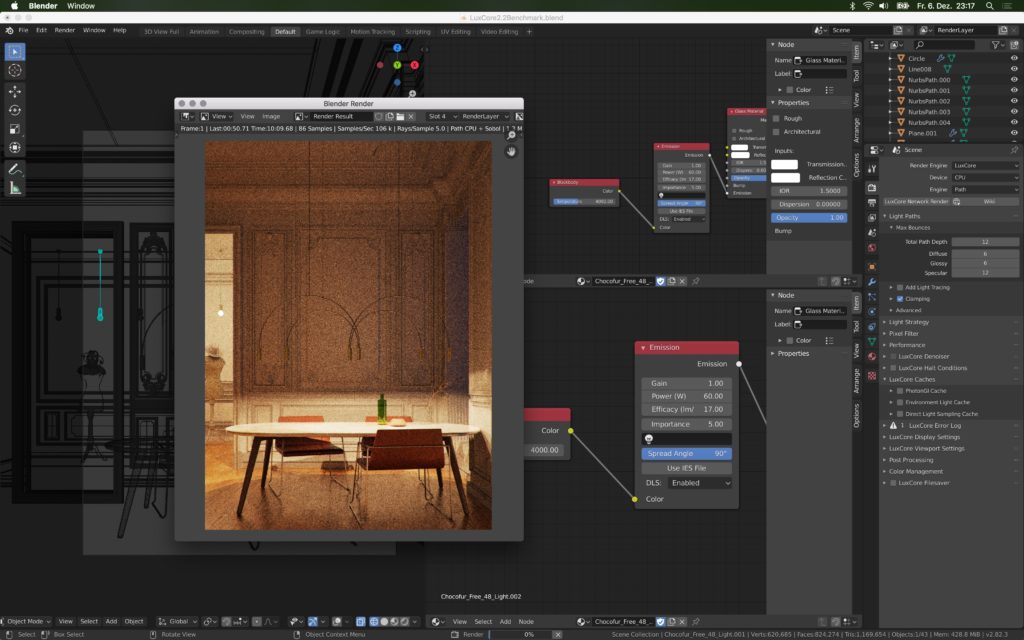This screenshot has width=1024, height=640.
Task: Select the Rotate tool
Action: click(x=14, y=110)
